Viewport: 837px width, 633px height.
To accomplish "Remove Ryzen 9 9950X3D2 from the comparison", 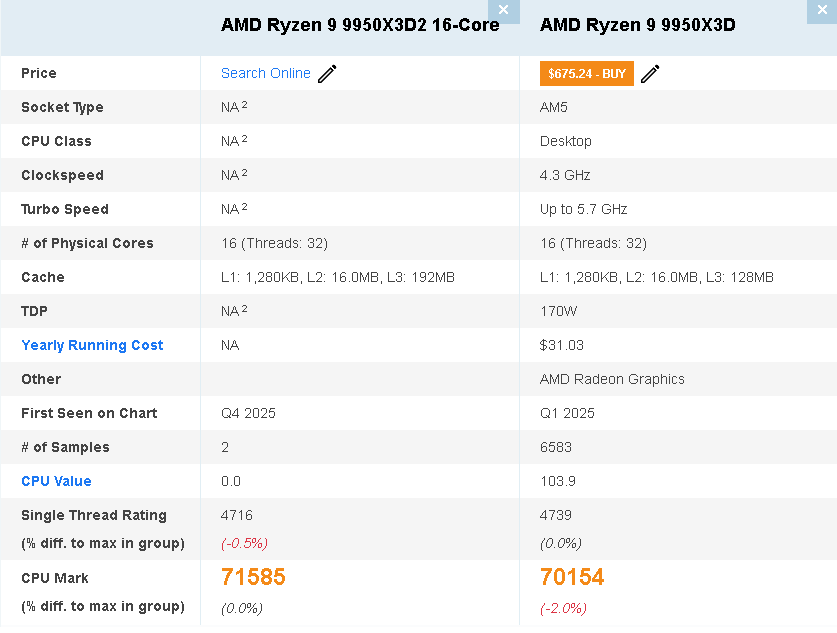I will coord(504,12).
